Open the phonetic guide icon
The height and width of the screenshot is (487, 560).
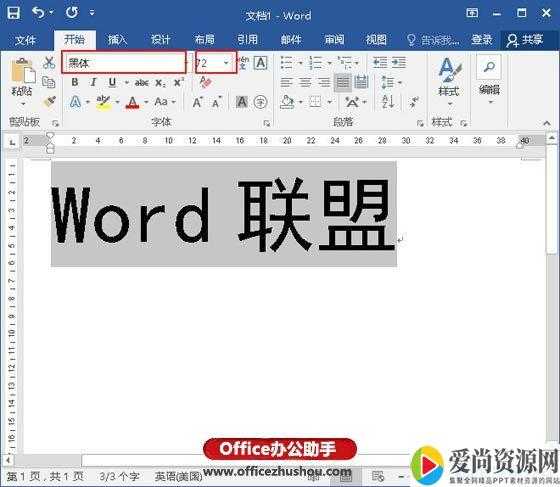pos(244,63)
